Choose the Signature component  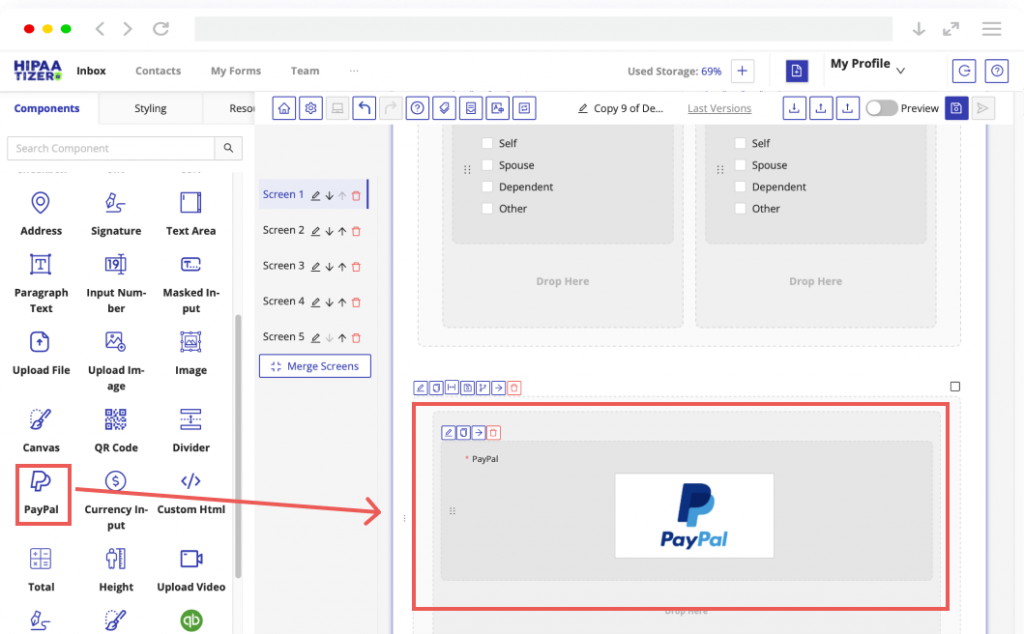tap(115, 204)
